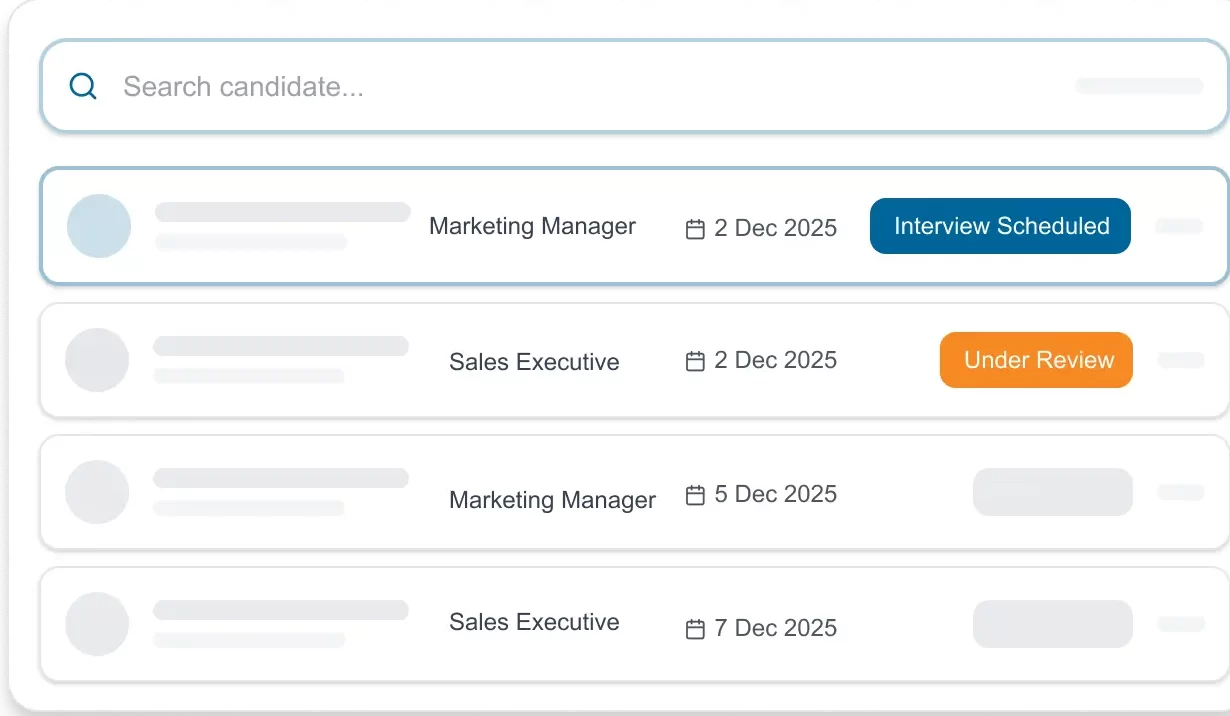Viewport: 1230px width, 716px height.
Task: Focus the Search candidate input field
Action: tap(500, 87)
